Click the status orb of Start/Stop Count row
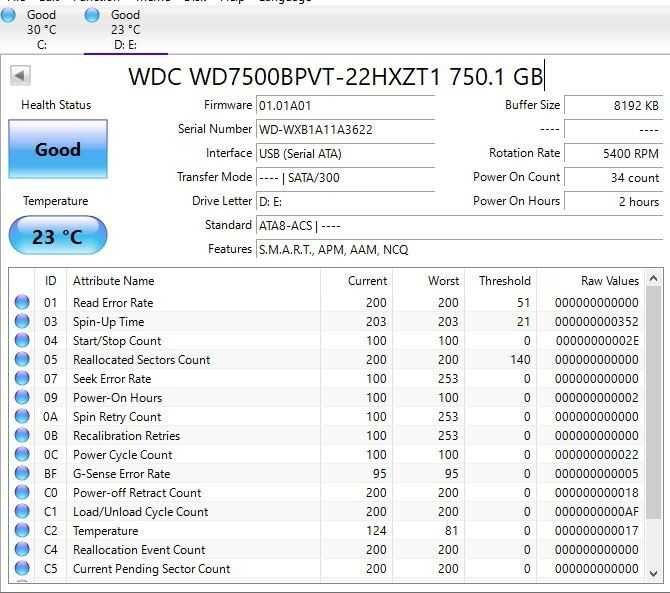 point(22,340)
